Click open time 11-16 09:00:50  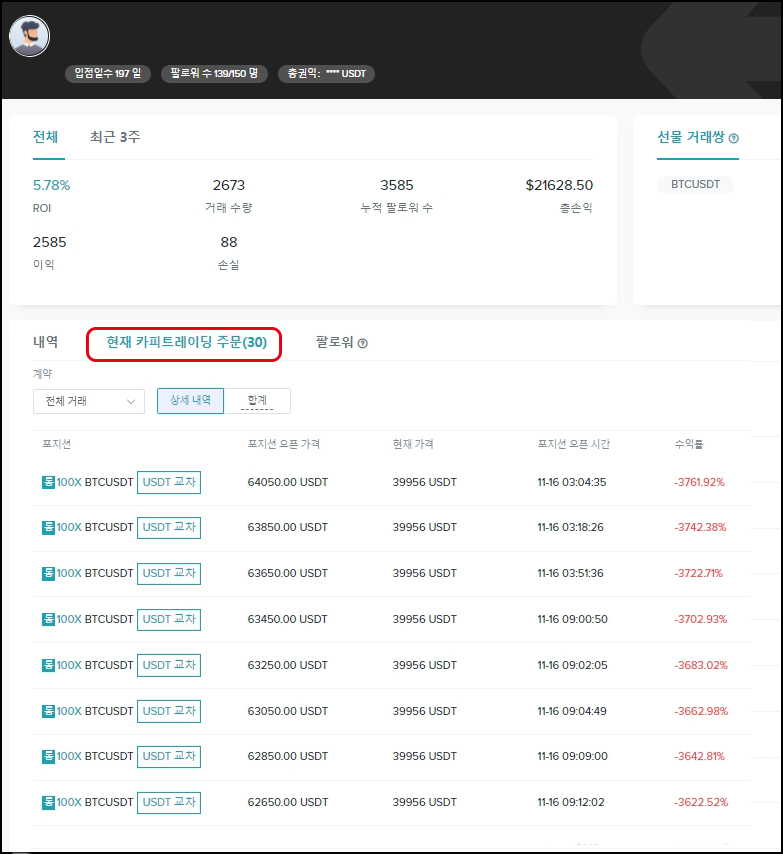[x=572, y=619]
